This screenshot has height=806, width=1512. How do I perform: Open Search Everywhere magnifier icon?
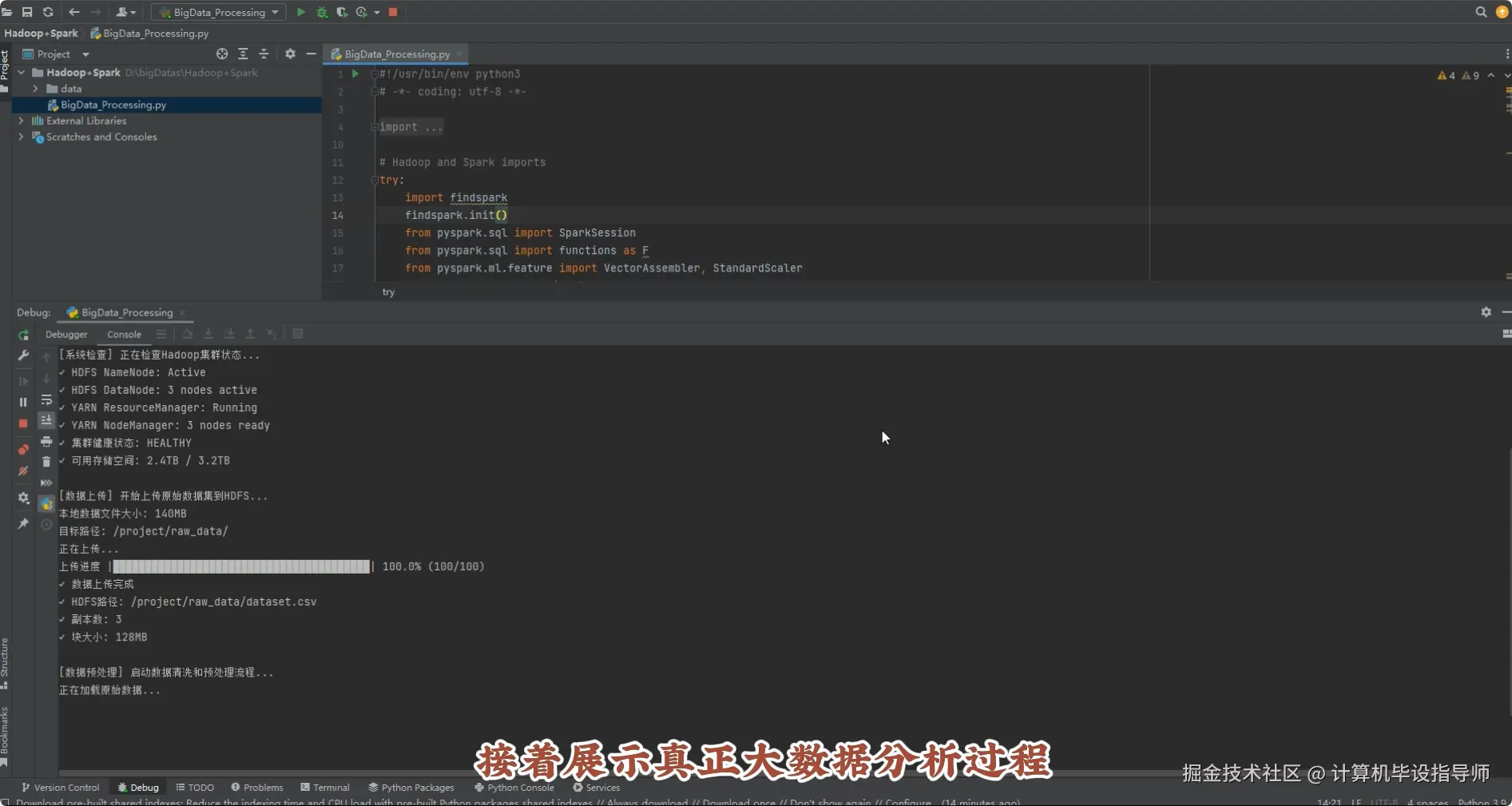coord(1481,12)
